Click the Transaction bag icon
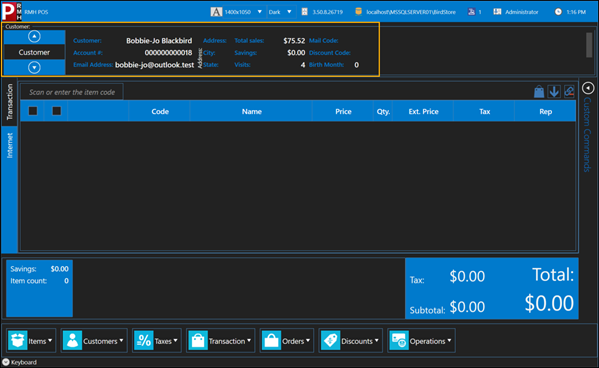 198,340
